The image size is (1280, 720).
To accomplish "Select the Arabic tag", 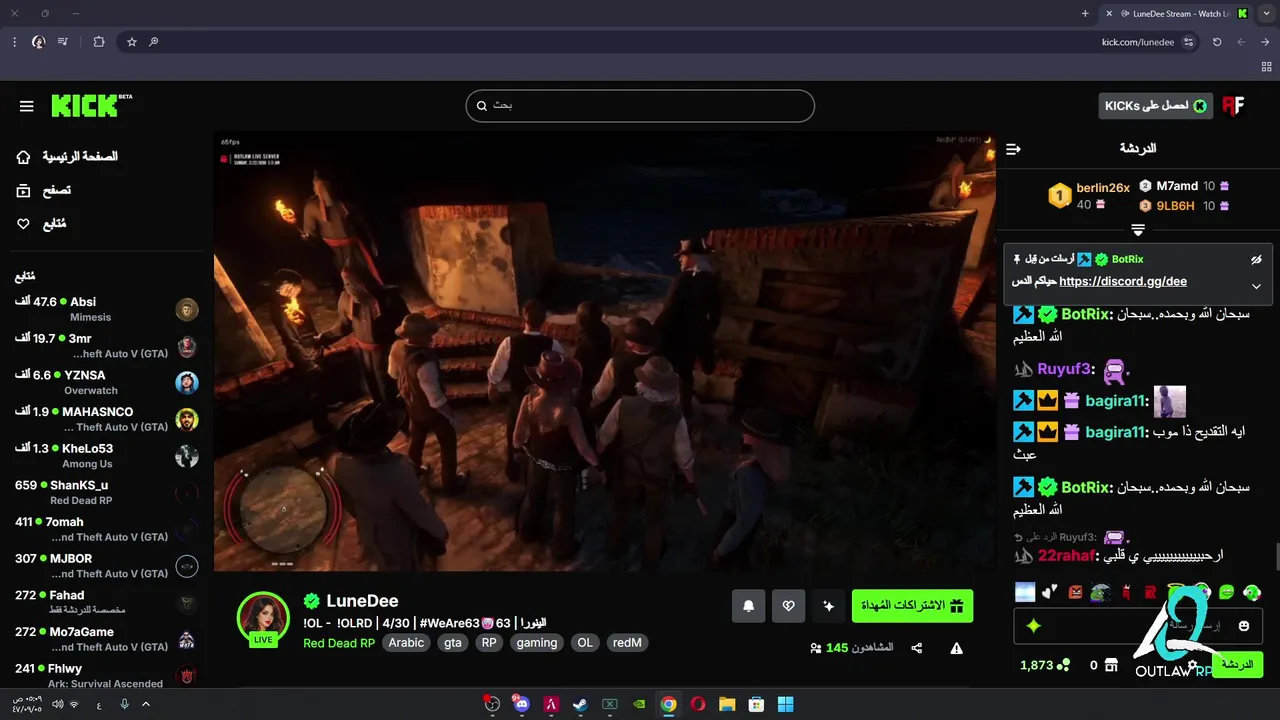I will tap(406, 643).
